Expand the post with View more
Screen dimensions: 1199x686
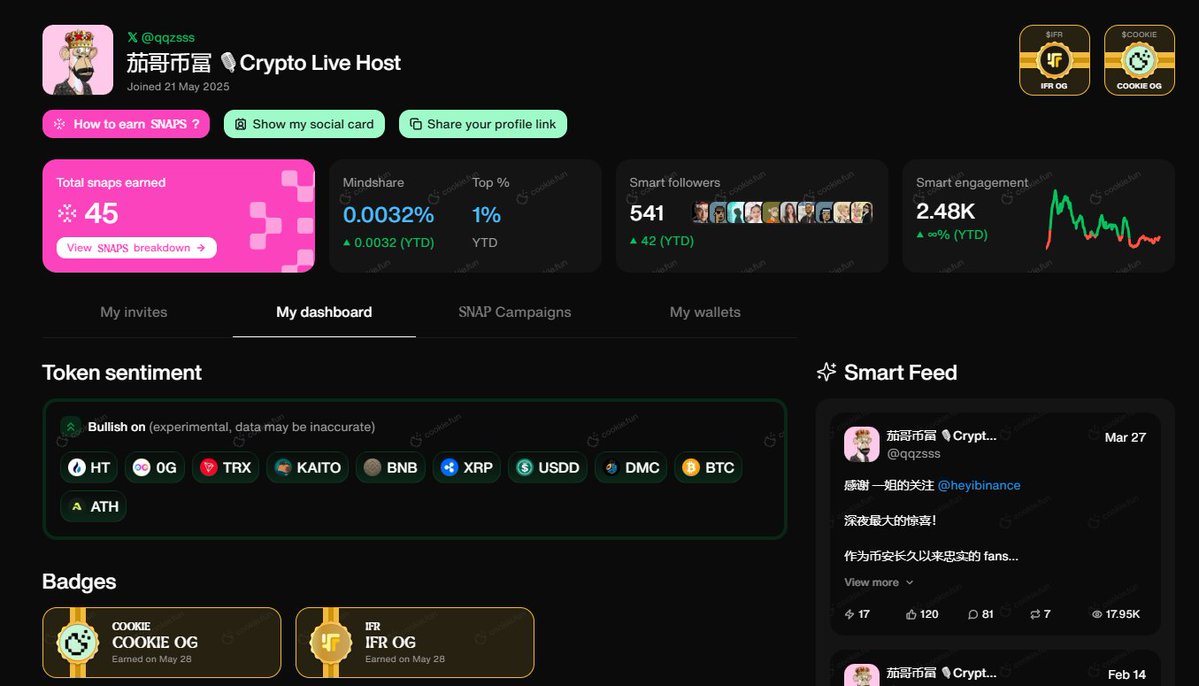click(x=879, y=582)
